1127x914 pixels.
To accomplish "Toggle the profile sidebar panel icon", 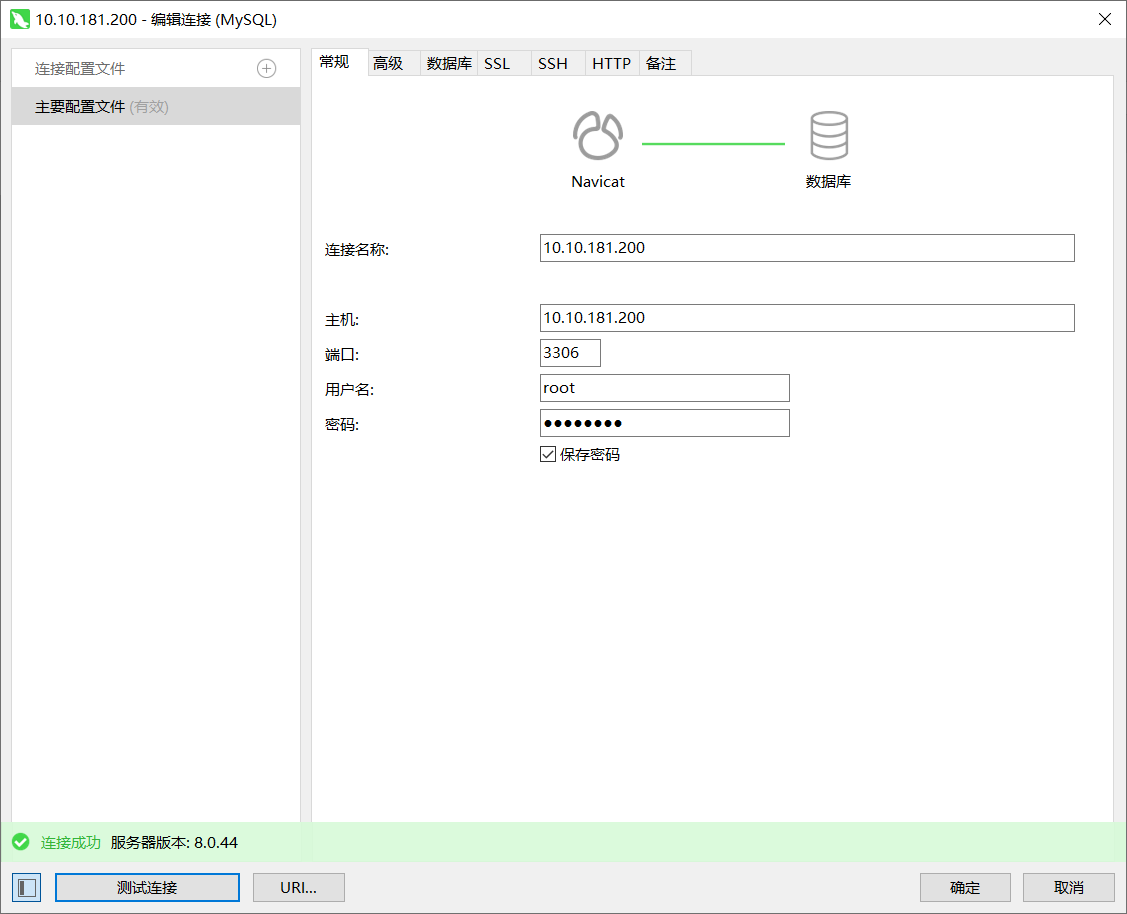I will point(27,887).
